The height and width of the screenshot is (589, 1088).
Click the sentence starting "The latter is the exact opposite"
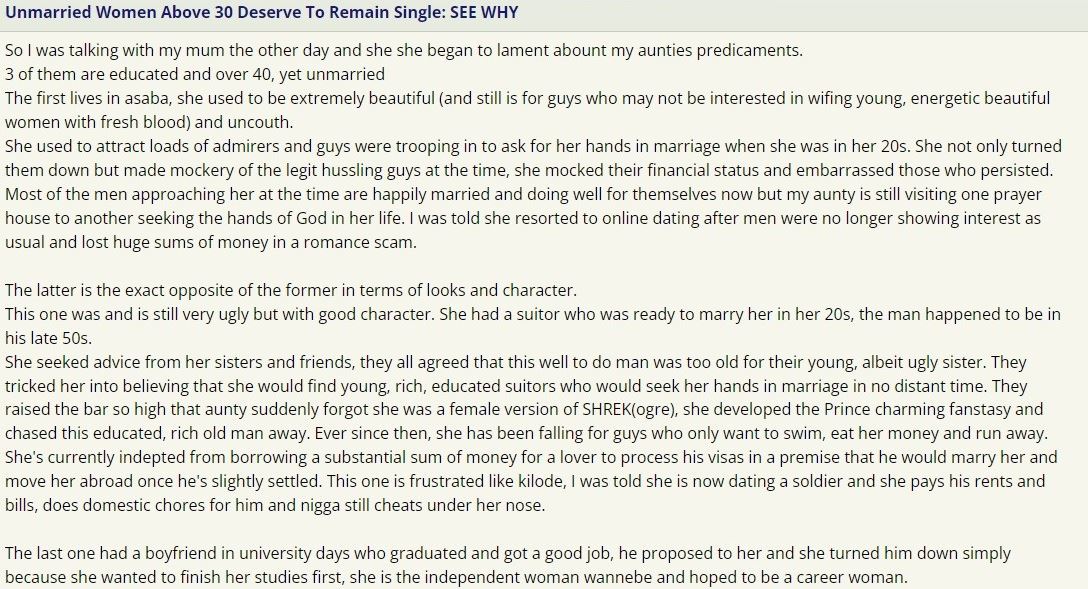tap(290, 290)
